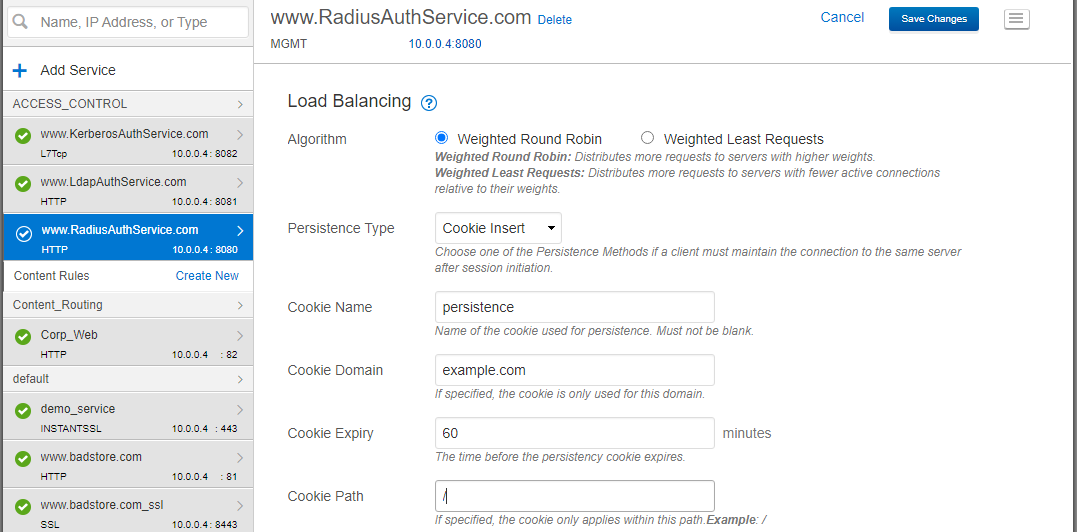This screenshot has width=1077, height=532.
Task: Click the plus icon beside Add Service
Action: [x=21, y=70]
